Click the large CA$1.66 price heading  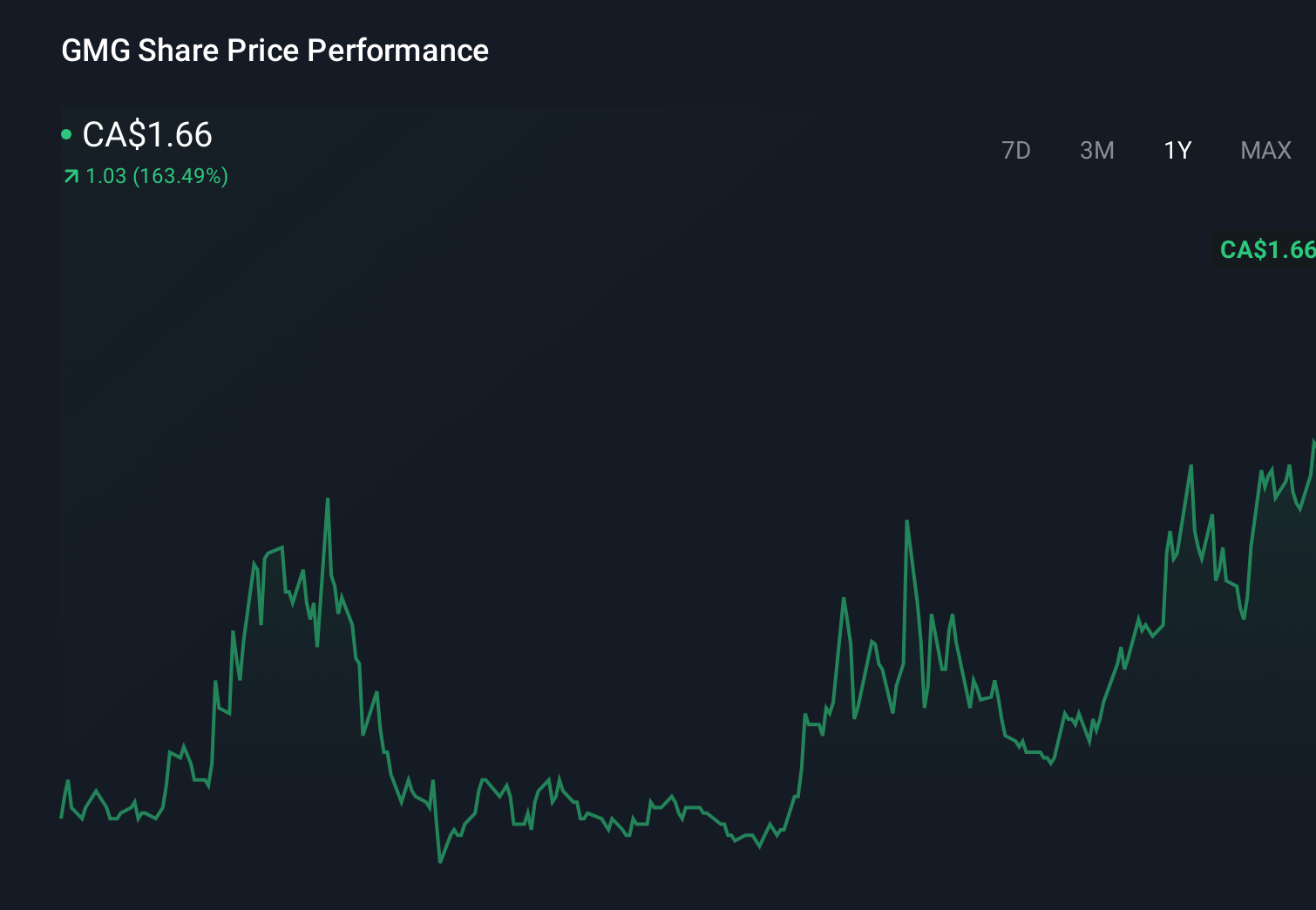pyautogui.click(x=146, y=135)
